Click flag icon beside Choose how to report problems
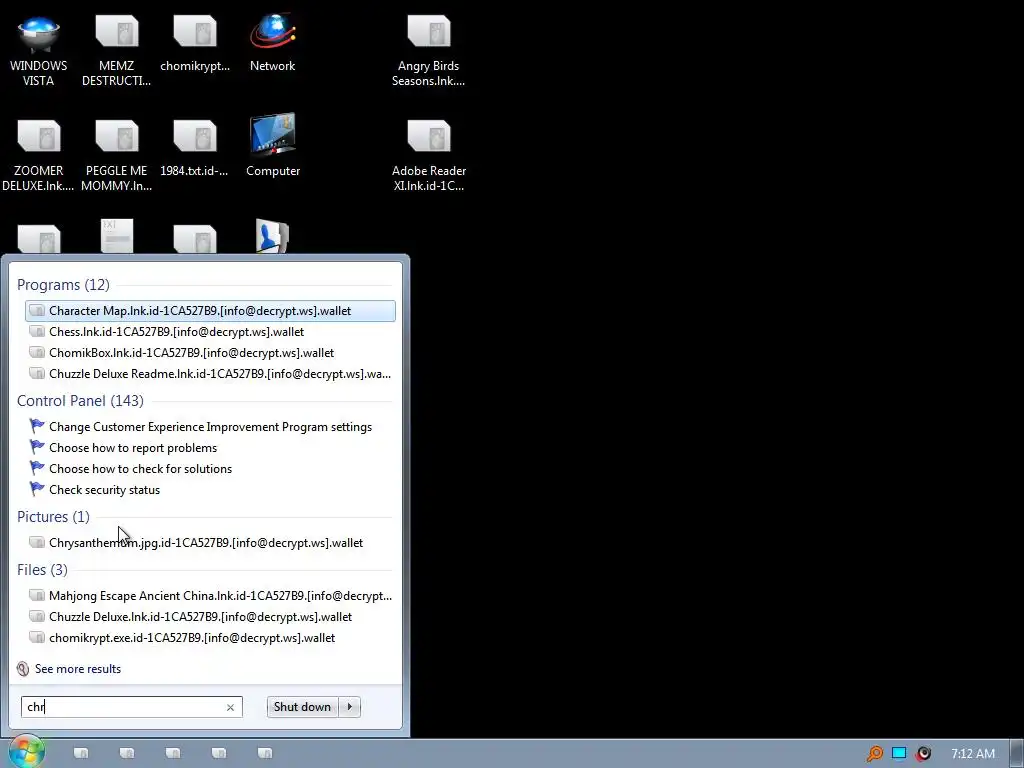 (x=37, y=447)
